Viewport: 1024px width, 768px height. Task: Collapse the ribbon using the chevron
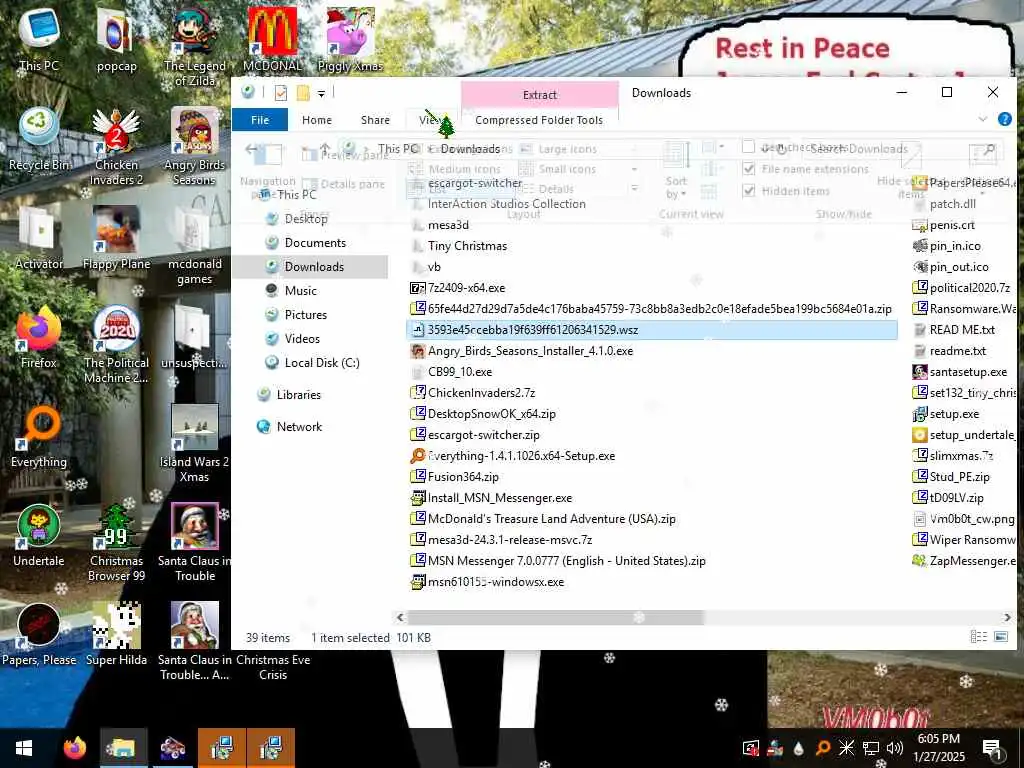click(x=982, y=120)
